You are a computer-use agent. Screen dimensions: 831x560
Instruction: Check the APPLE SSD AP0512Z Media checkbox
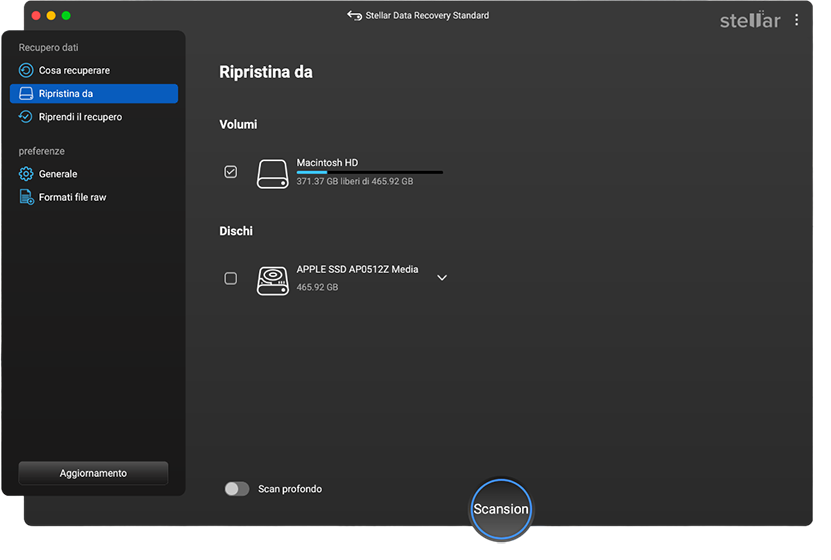click(x=231, y=278)
